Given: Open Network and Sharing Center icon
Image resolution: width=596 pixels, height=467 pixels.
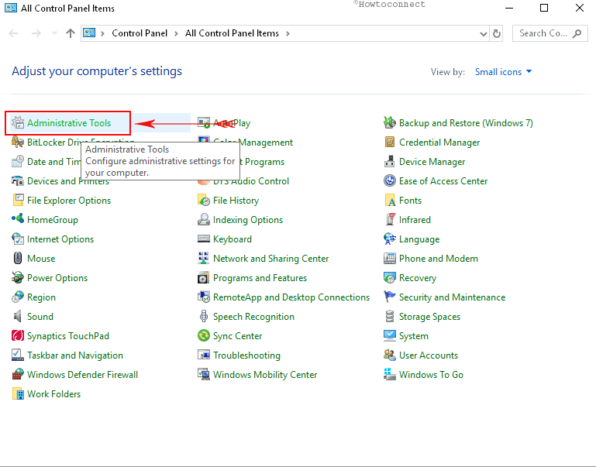Looking at the screenshot, I should (204, 258).
